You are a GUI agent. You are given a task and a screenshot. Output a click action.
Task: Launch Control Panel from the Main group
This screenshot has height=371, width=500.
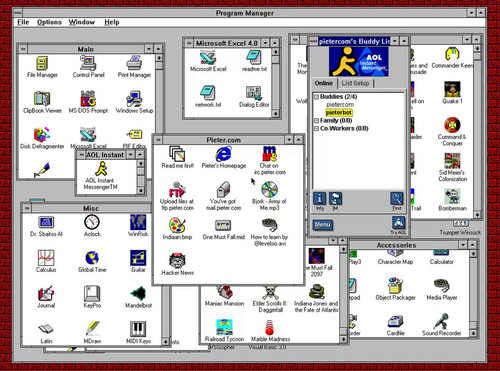tap(88, 67)
